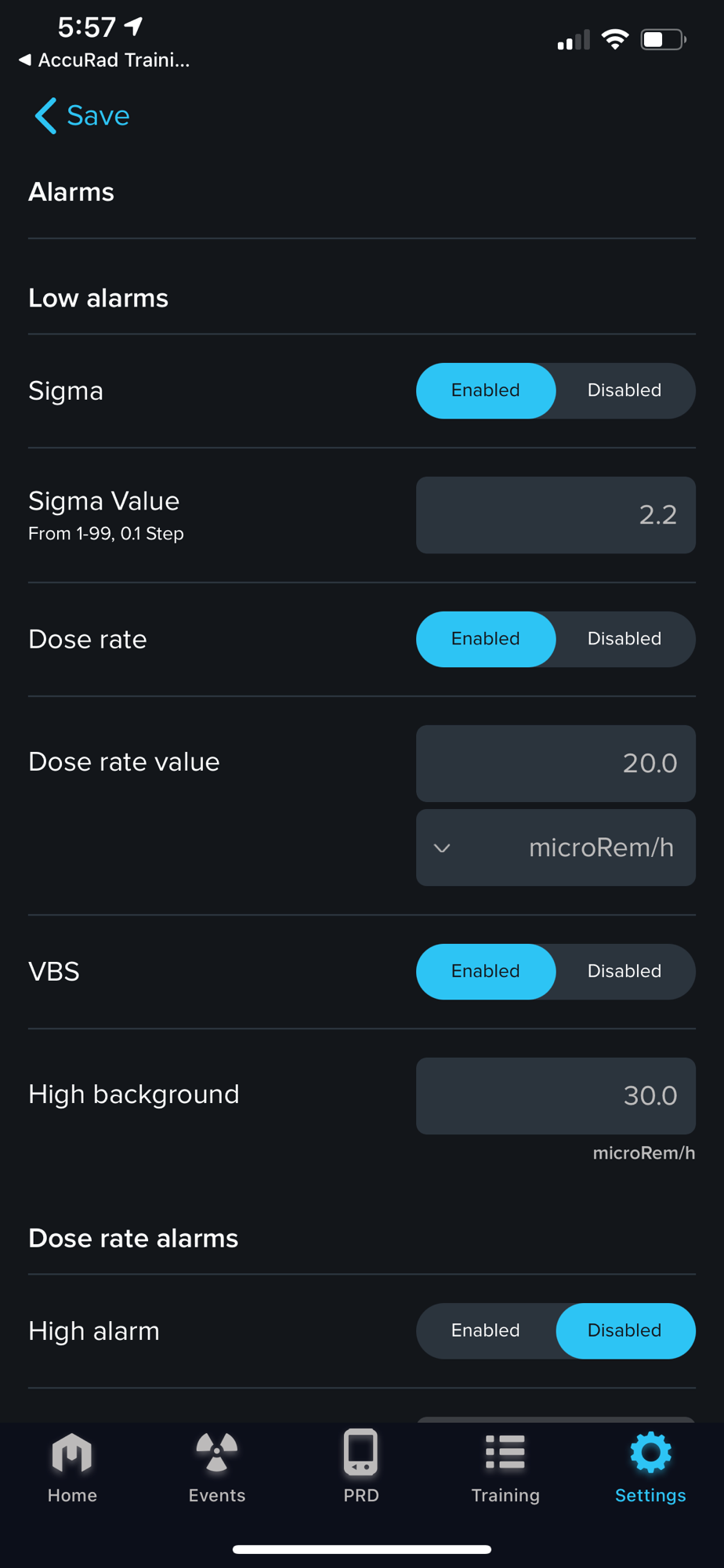Set Dose rate alarm to Disabled
The width and height of the screenshot is (724, 1568).
point(624,639)
